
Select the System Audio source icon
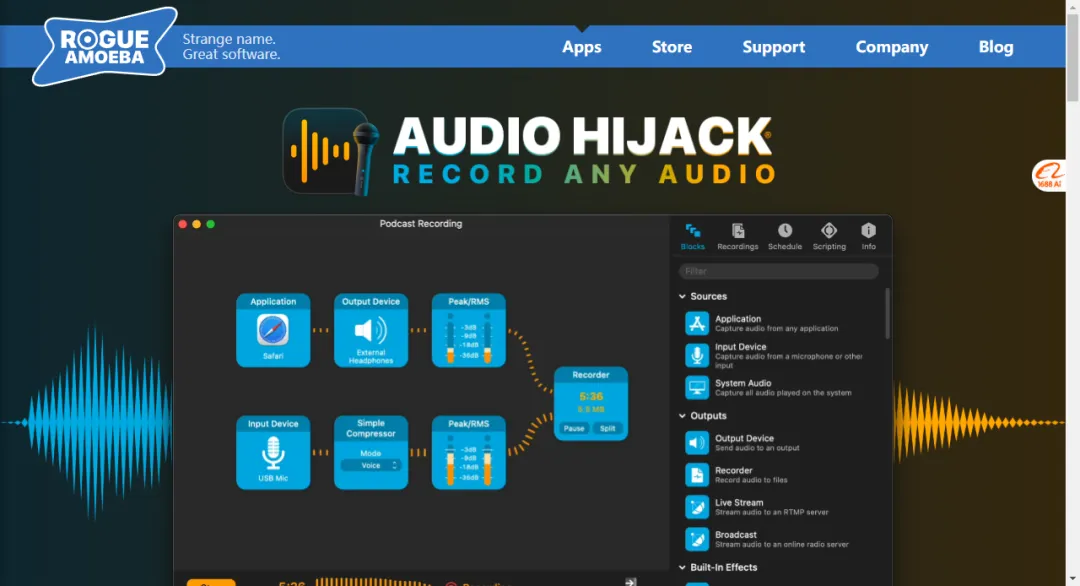(x=696, y=388)
